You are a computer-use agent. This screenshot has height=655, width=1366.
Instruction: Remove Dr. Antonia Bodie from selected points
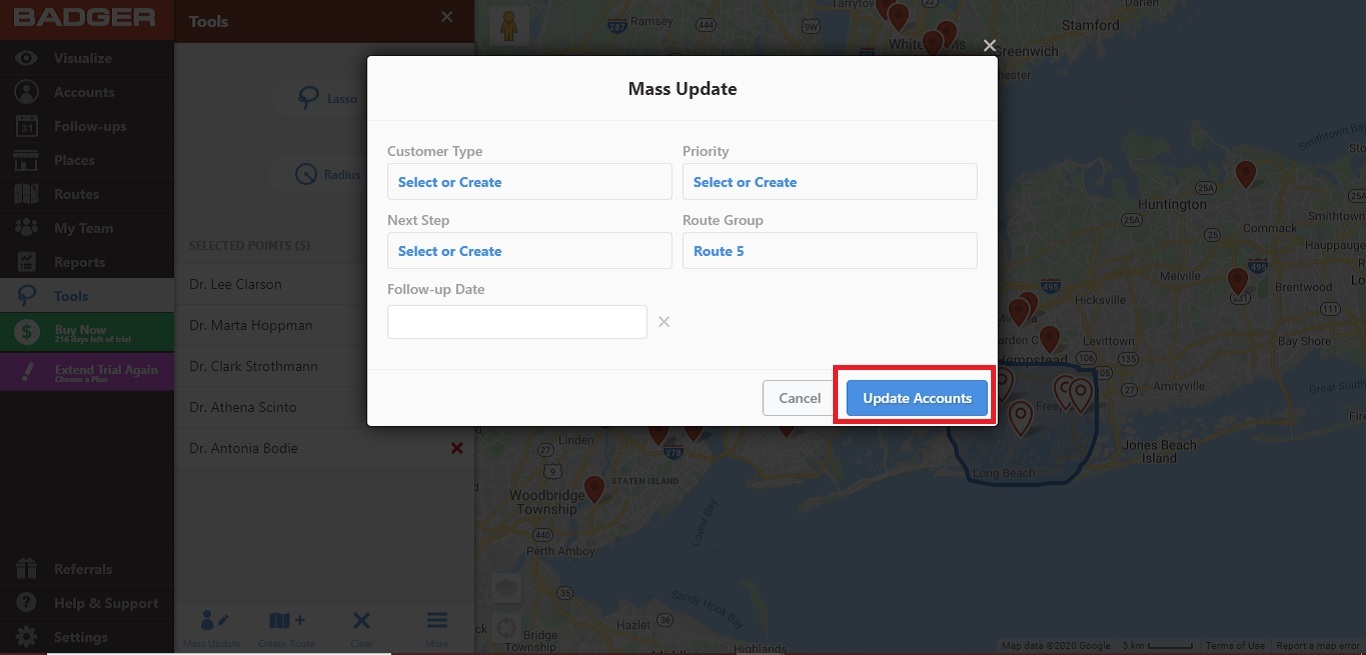tap(457, 448)
